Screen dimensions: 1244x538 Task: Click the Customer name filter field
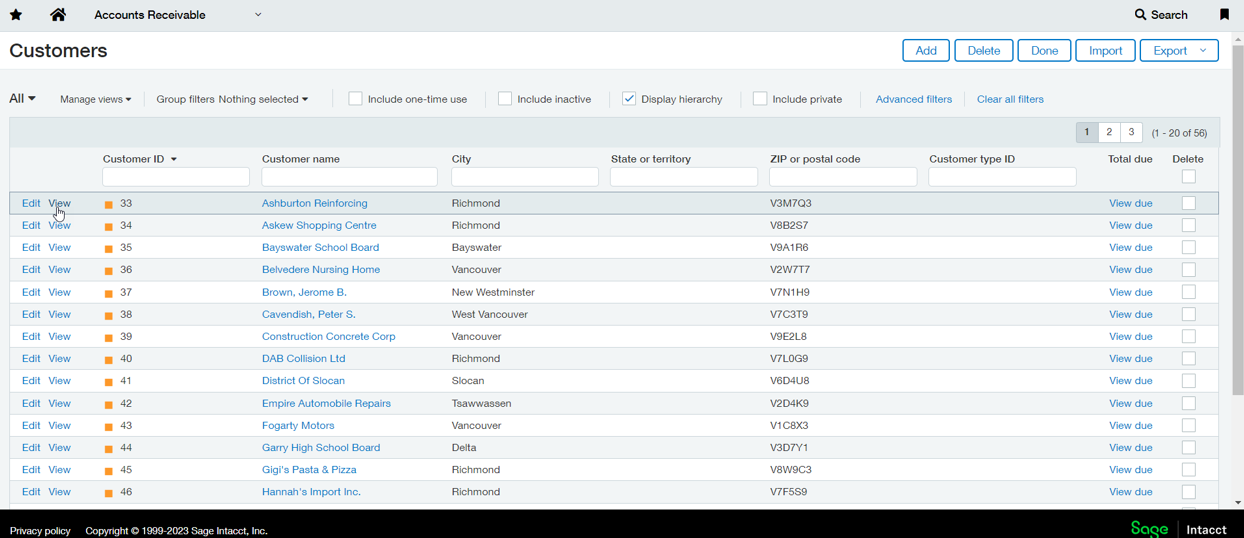[349, 177]
